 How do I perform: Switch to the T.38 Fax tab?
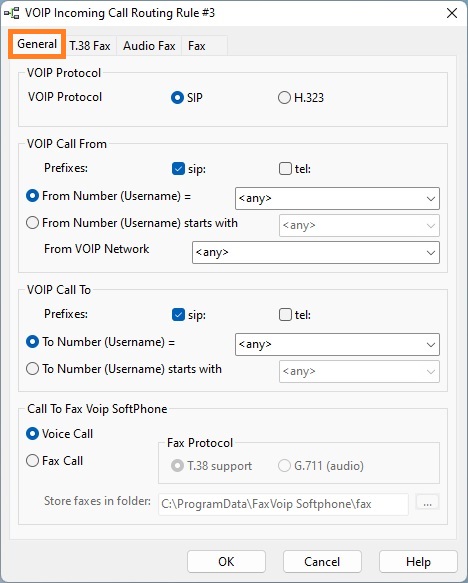pyautogui.click(x=90, y=46)
